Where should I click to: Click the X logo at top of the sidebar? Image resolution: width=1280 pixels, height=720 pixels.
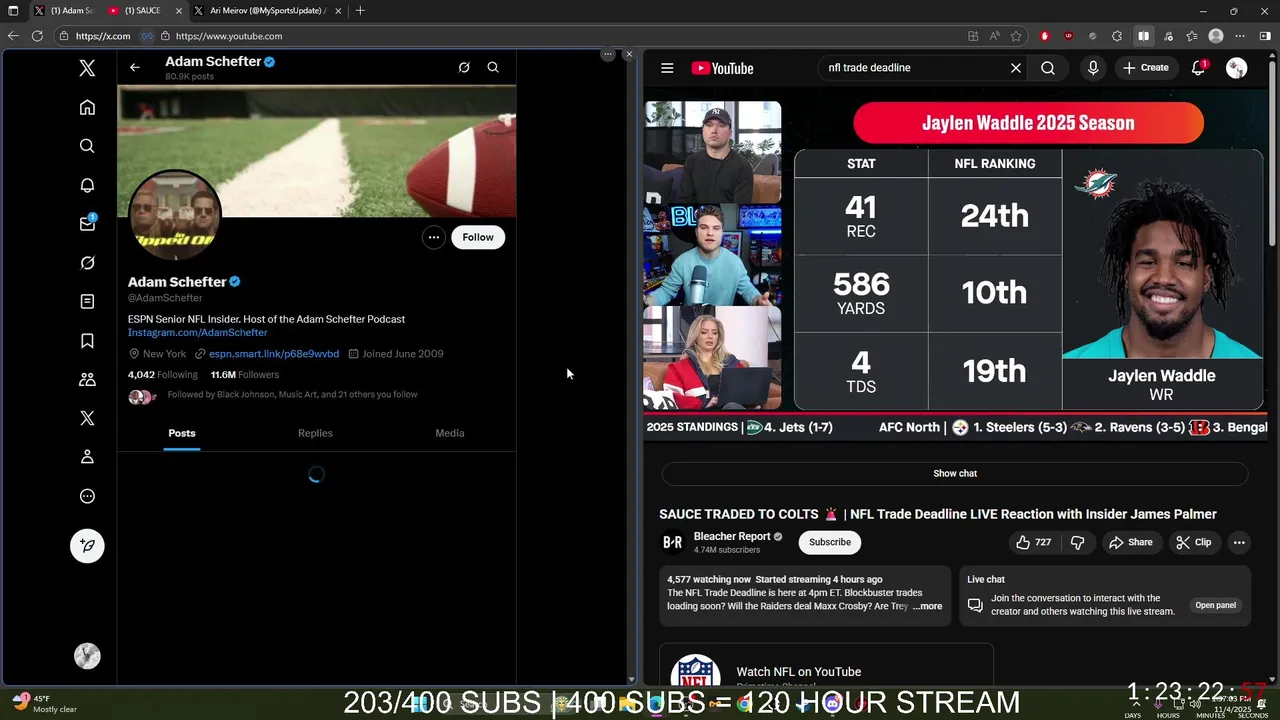[87, 68]
